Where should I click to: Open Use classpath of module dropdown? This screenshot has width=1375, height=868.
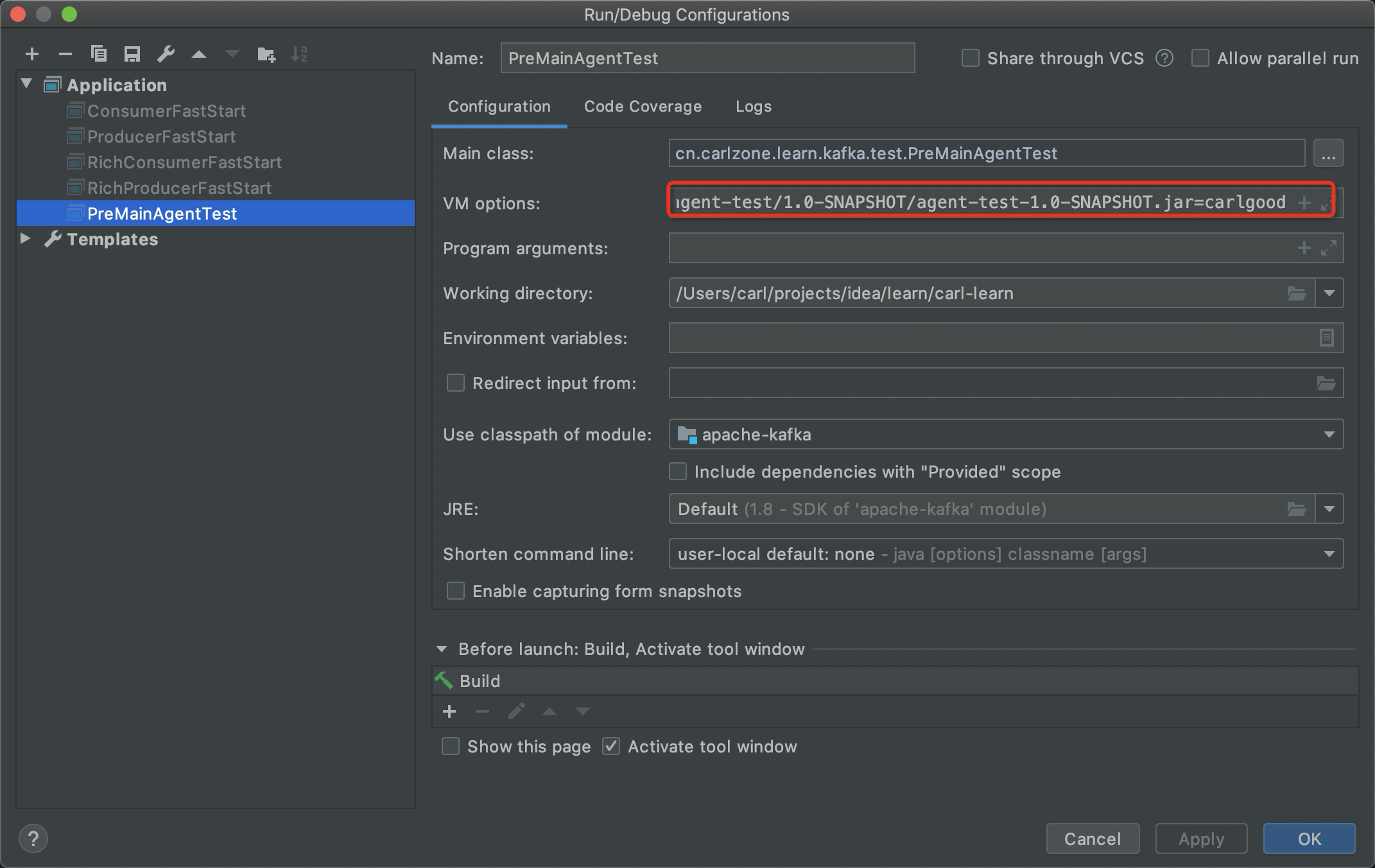1329,435
